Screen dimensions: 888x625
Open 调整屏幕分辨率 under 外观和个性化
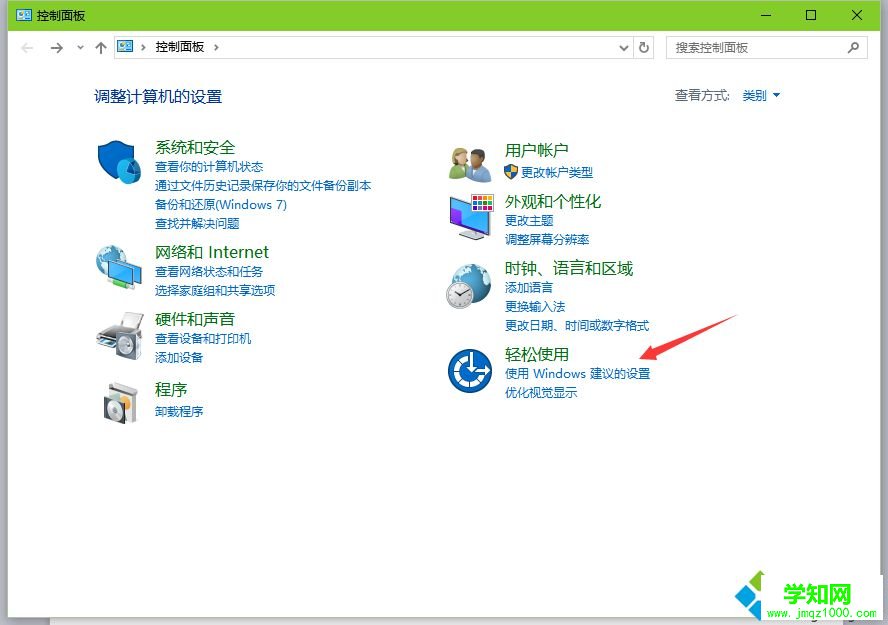549,238
